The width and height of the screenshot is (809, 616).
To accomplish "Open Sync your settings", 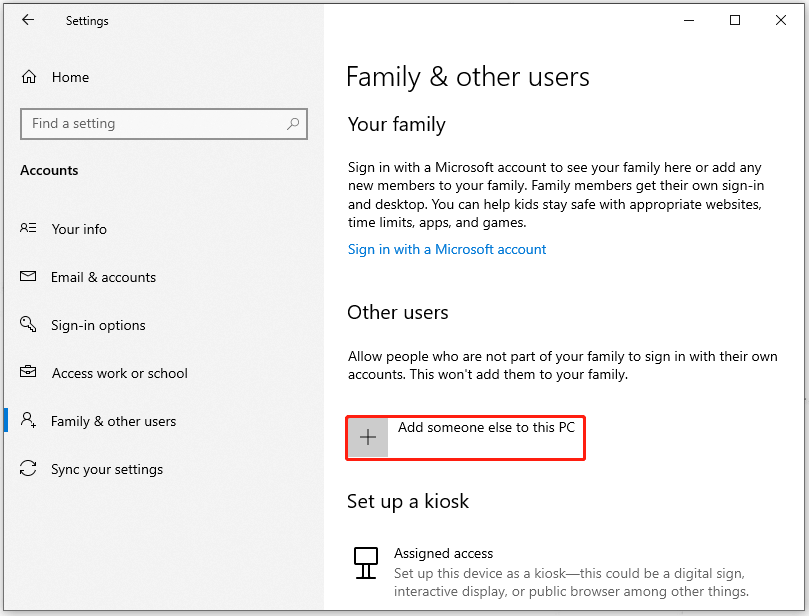I will [x=107, y=469].
